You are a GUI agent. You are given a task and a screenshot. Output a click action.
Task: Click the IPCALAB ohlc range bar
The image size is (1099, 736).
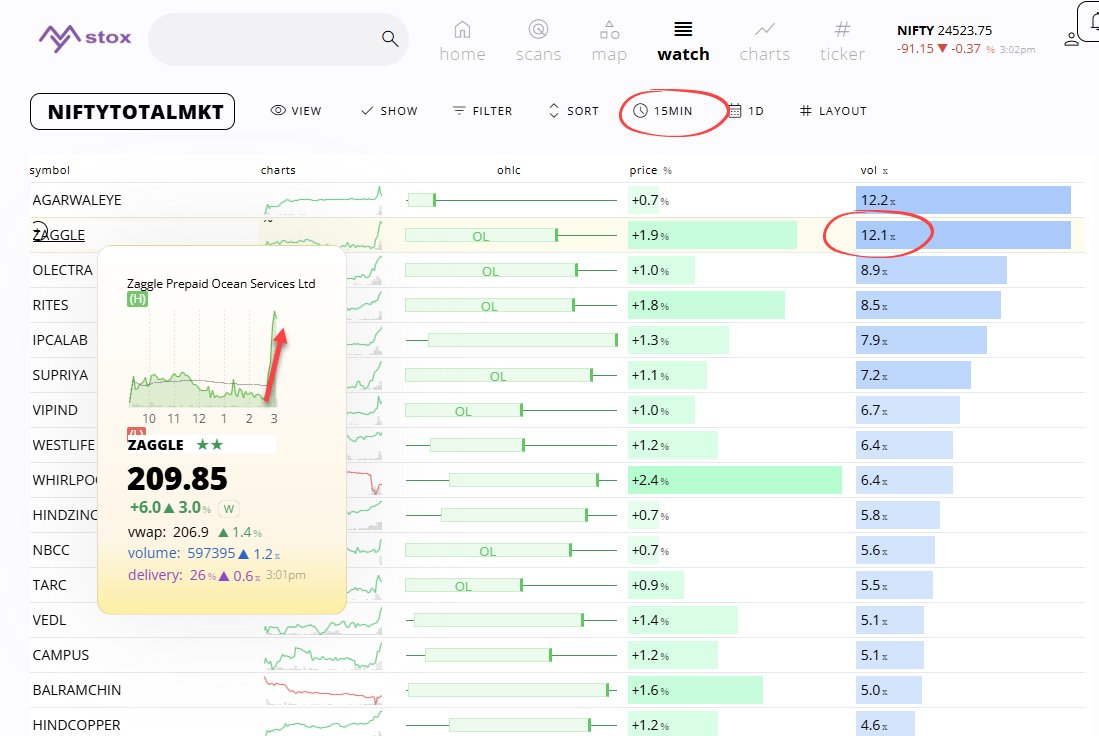[512, 341]
